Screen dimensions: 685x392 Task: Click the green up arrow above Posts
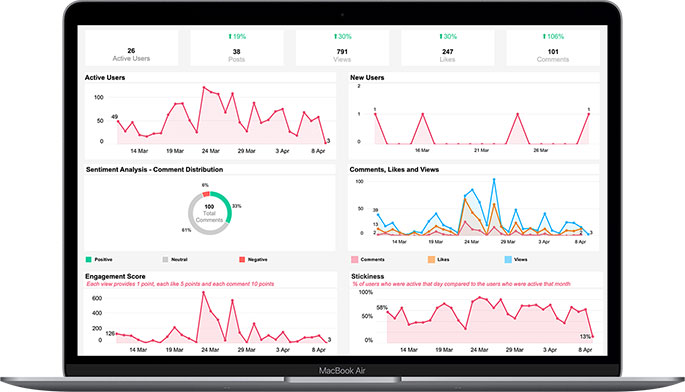tap(230, 37)
